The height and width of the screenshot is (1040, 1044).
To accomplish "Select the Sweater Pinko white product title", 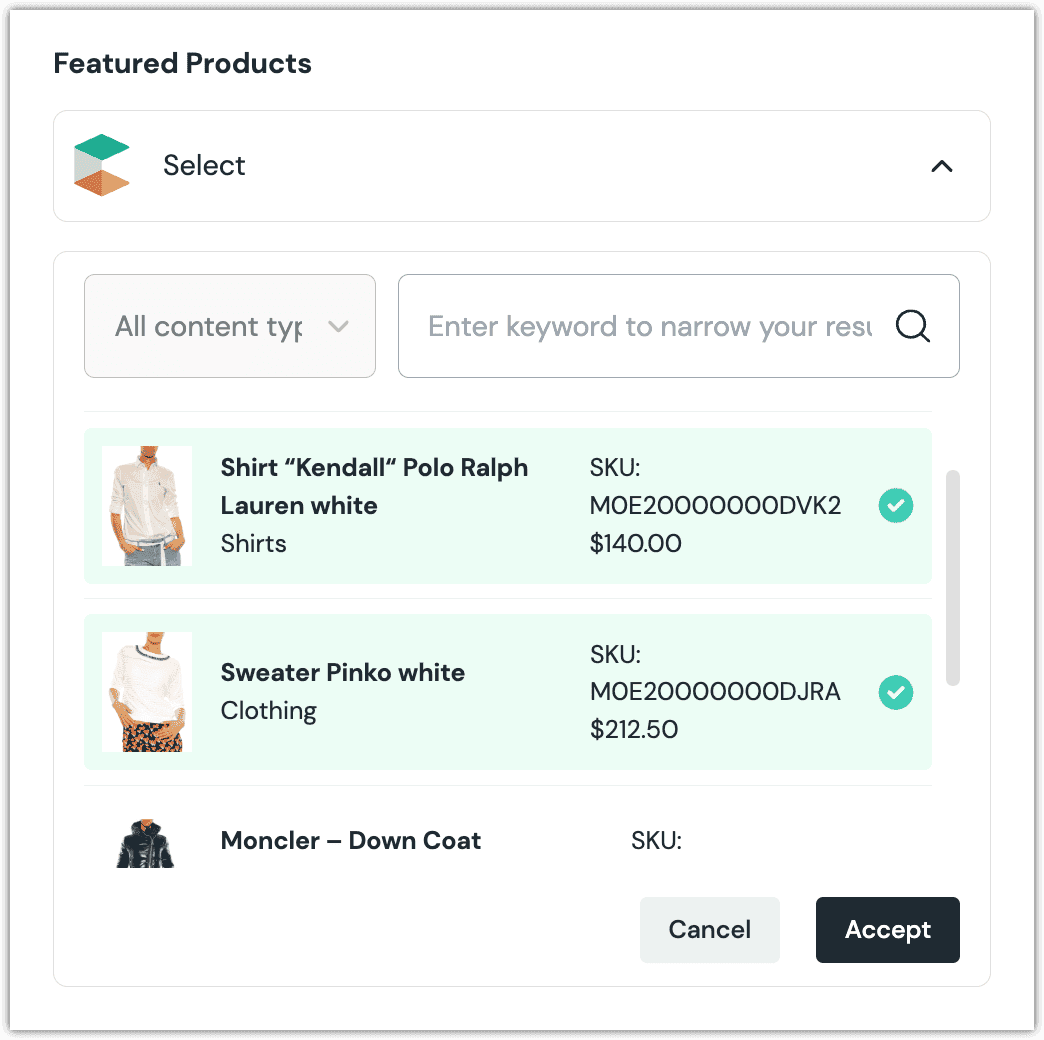I will [343, 672].
